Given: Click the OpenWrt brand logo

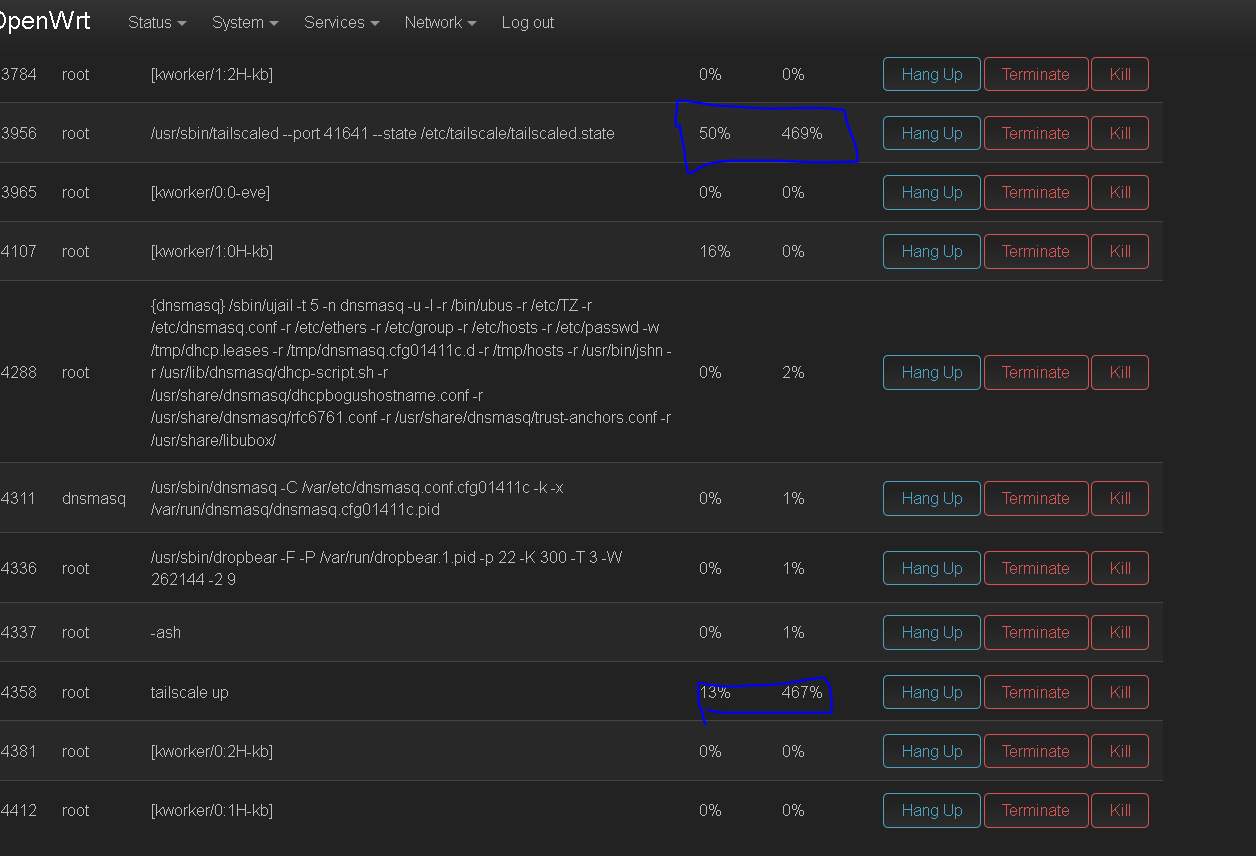Looking at the screenshot, I should point(45,21).
